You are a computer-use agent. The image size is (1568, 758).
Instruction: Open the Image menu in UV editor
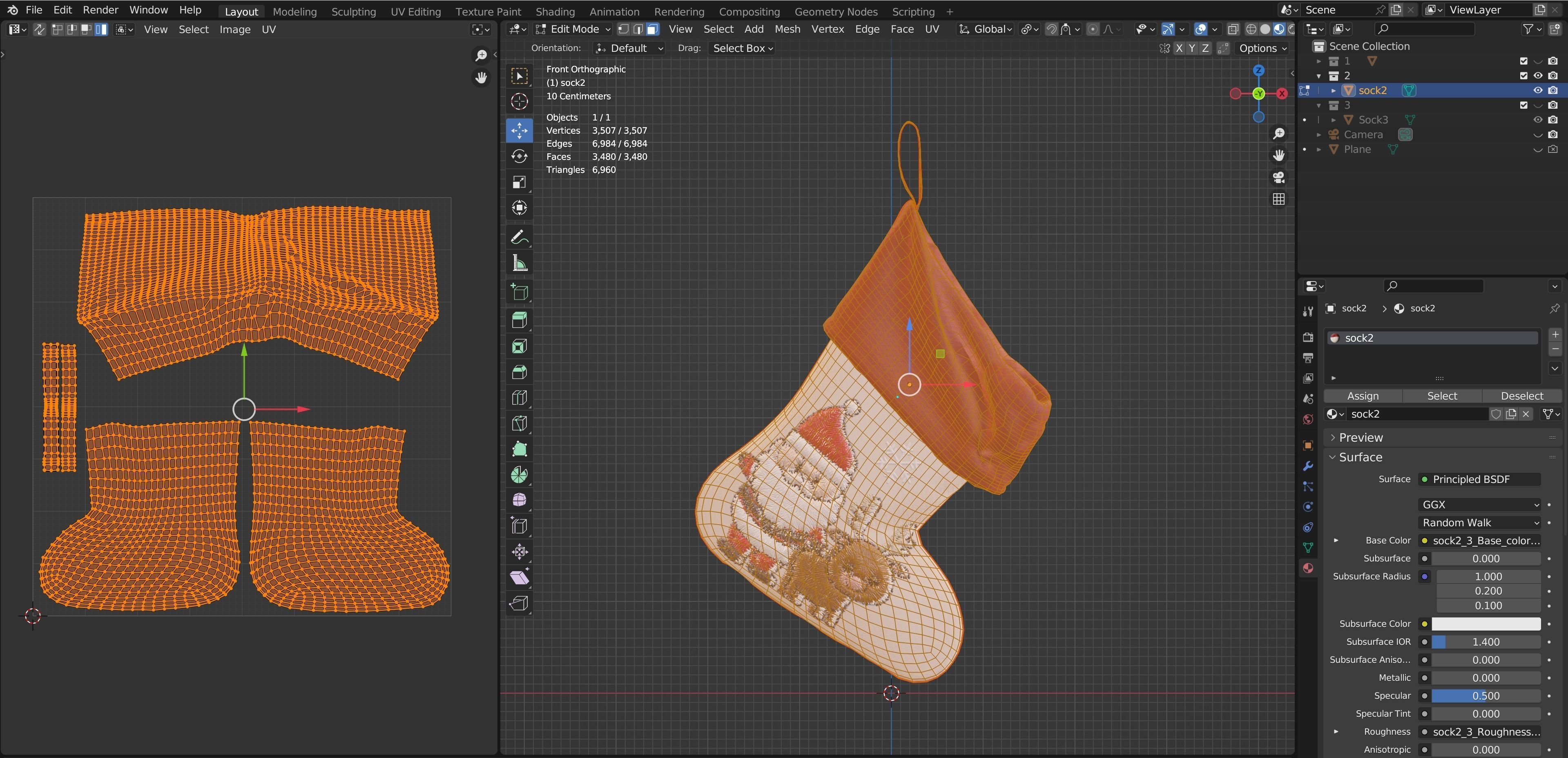tap(234, 29)
